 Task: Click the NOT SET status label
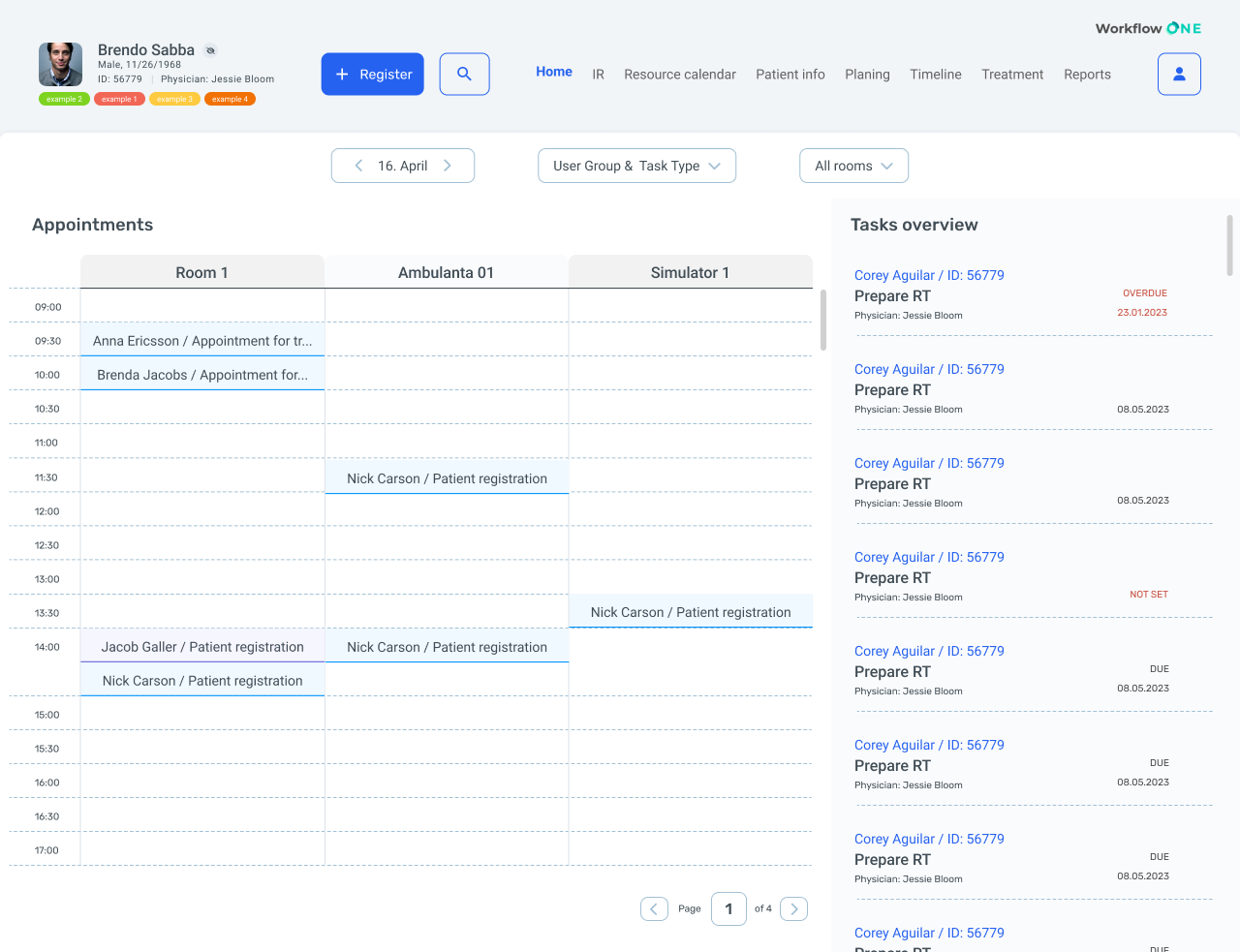coord(1149,594)
